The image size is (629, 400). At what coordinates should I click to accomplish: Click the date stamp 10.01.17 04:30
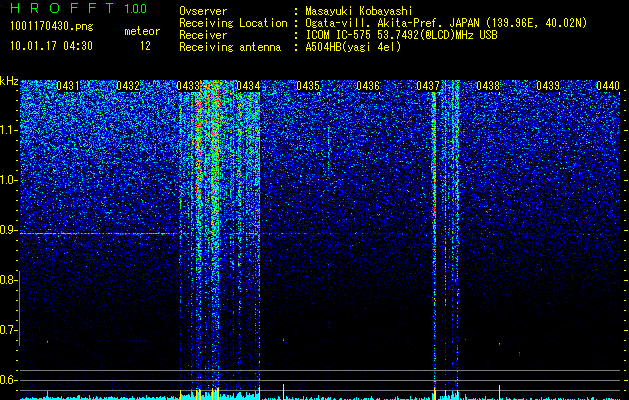coord(51,46)
